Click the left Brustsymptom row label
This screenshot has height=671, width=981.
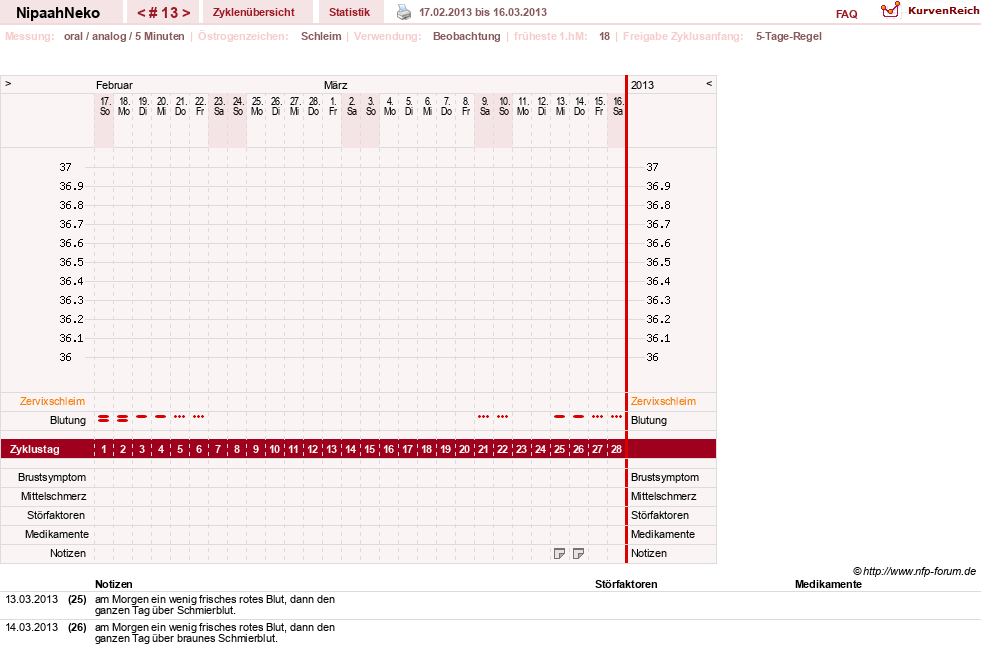tap(52, 477)
